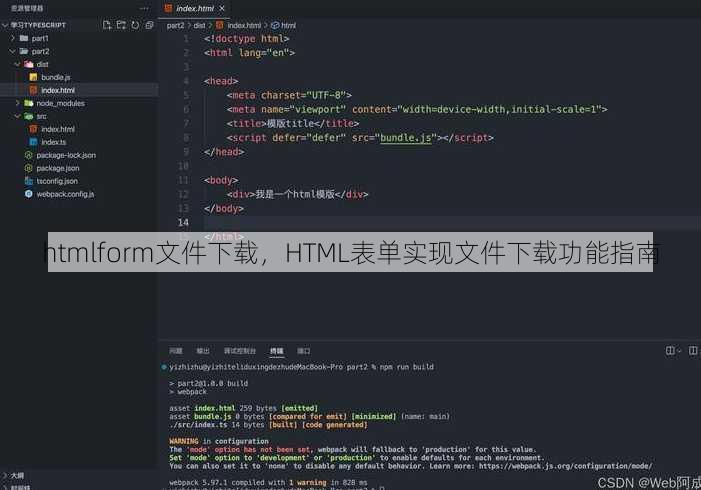Click the index.ts TypeScript file icon

33,142
